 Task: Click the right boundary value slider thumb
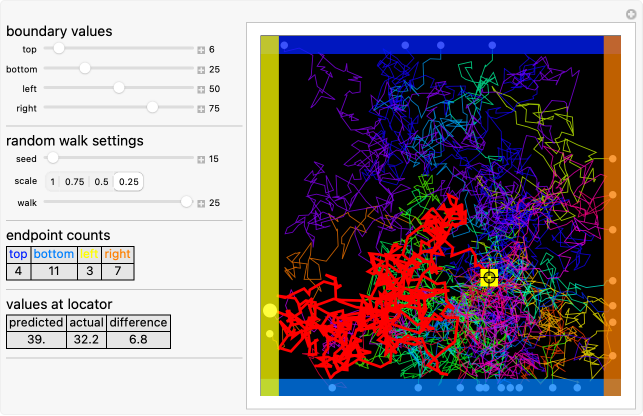point(153,107)
